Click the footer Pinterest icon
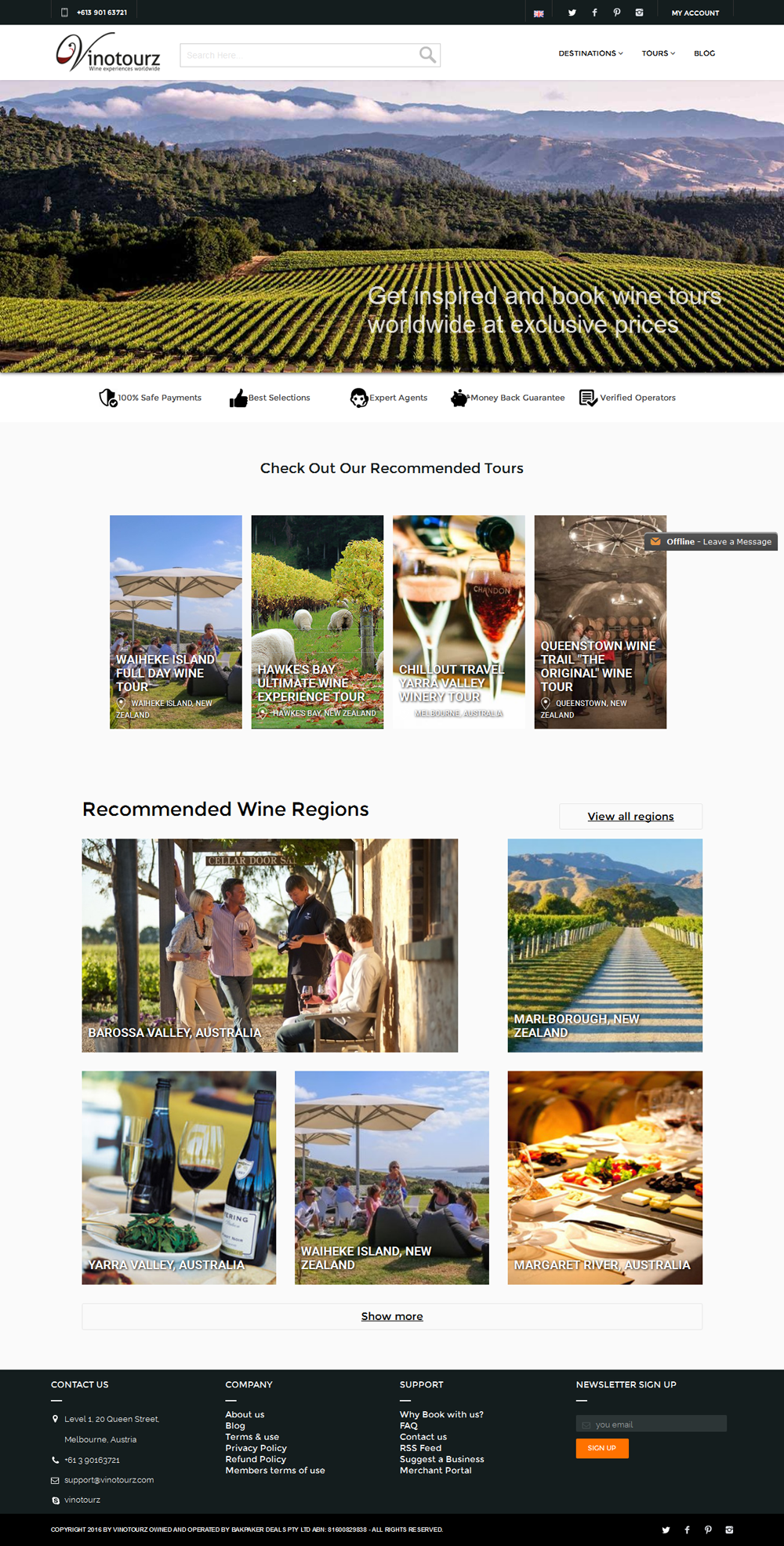Screen dimensions: 784x1546 (708, 1530)
